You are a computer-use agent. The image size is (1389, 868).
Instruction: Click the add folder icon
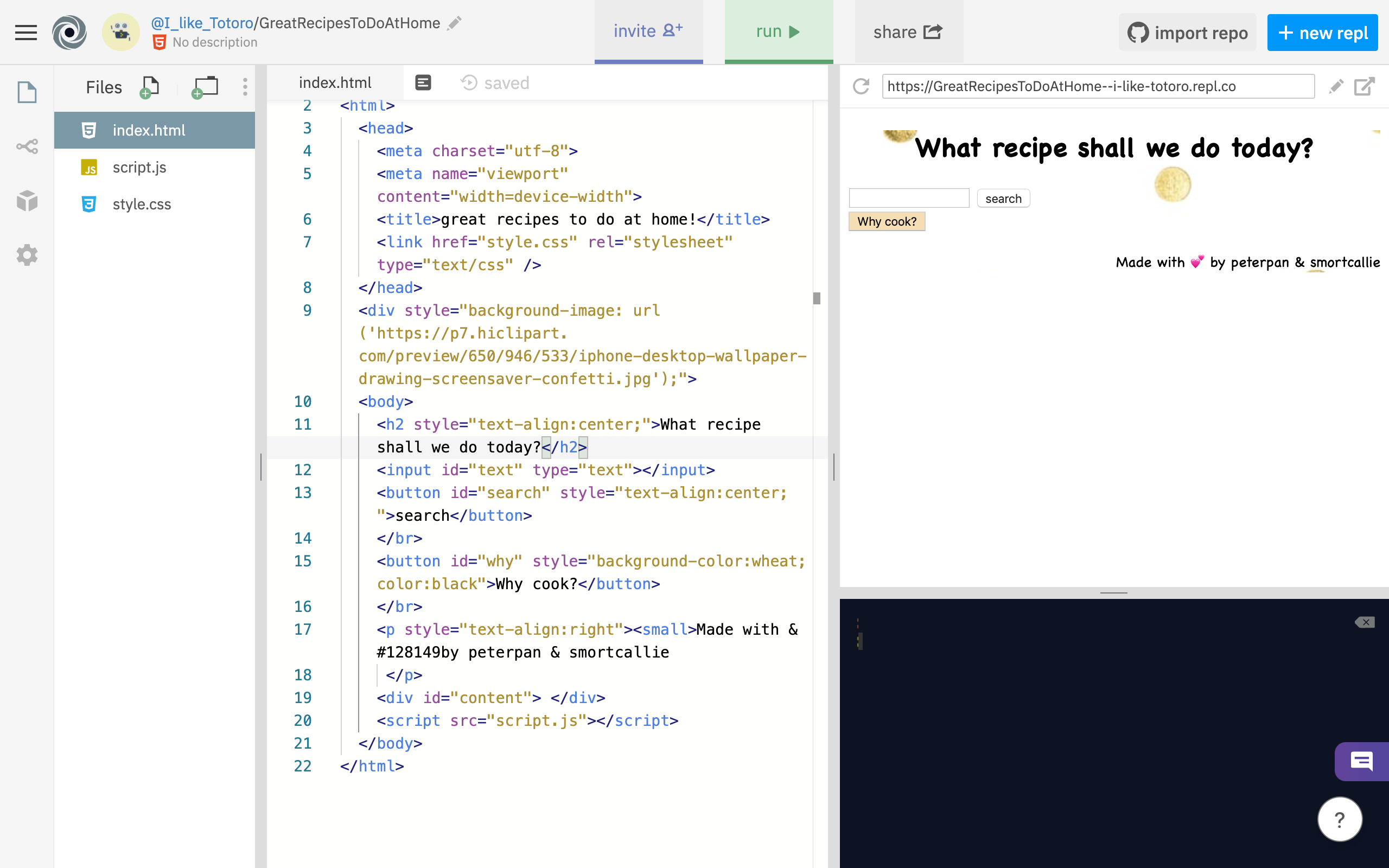(205, 87)
